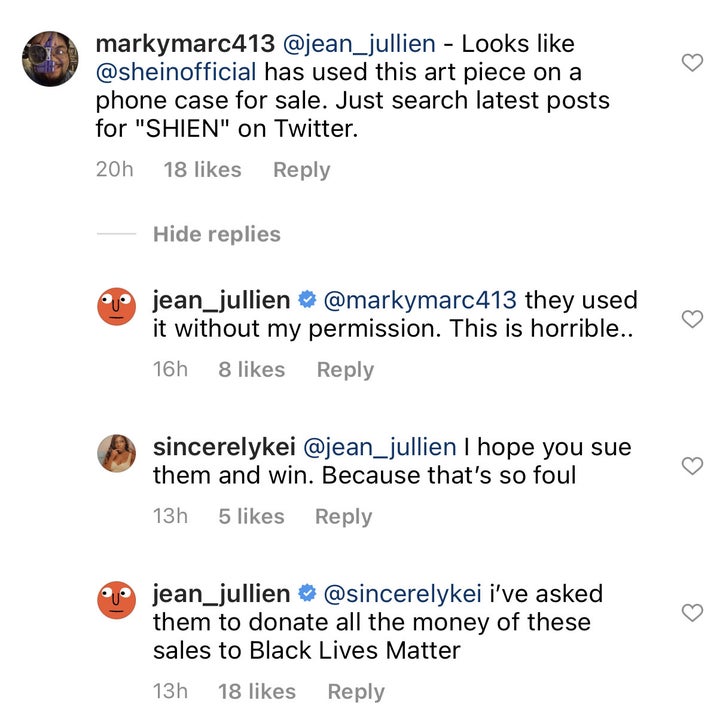Like jean_jullien's "without my permission" comment heart
Viewport: 720px width, 720px height.
pyautogui.click(x=691, y=319)
